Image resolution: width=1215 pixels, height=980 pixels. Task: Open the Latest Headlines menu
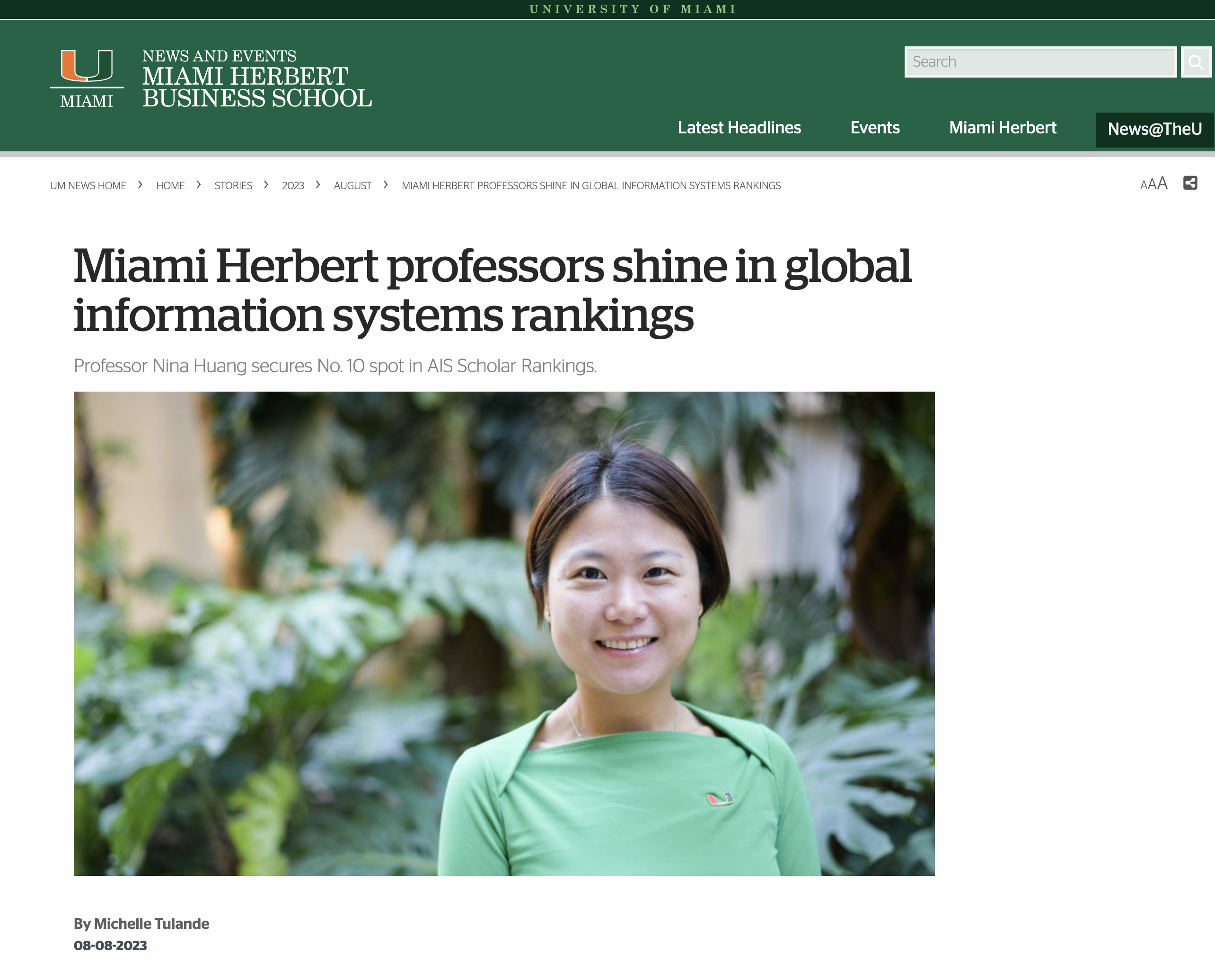click(x=739, y=128)
